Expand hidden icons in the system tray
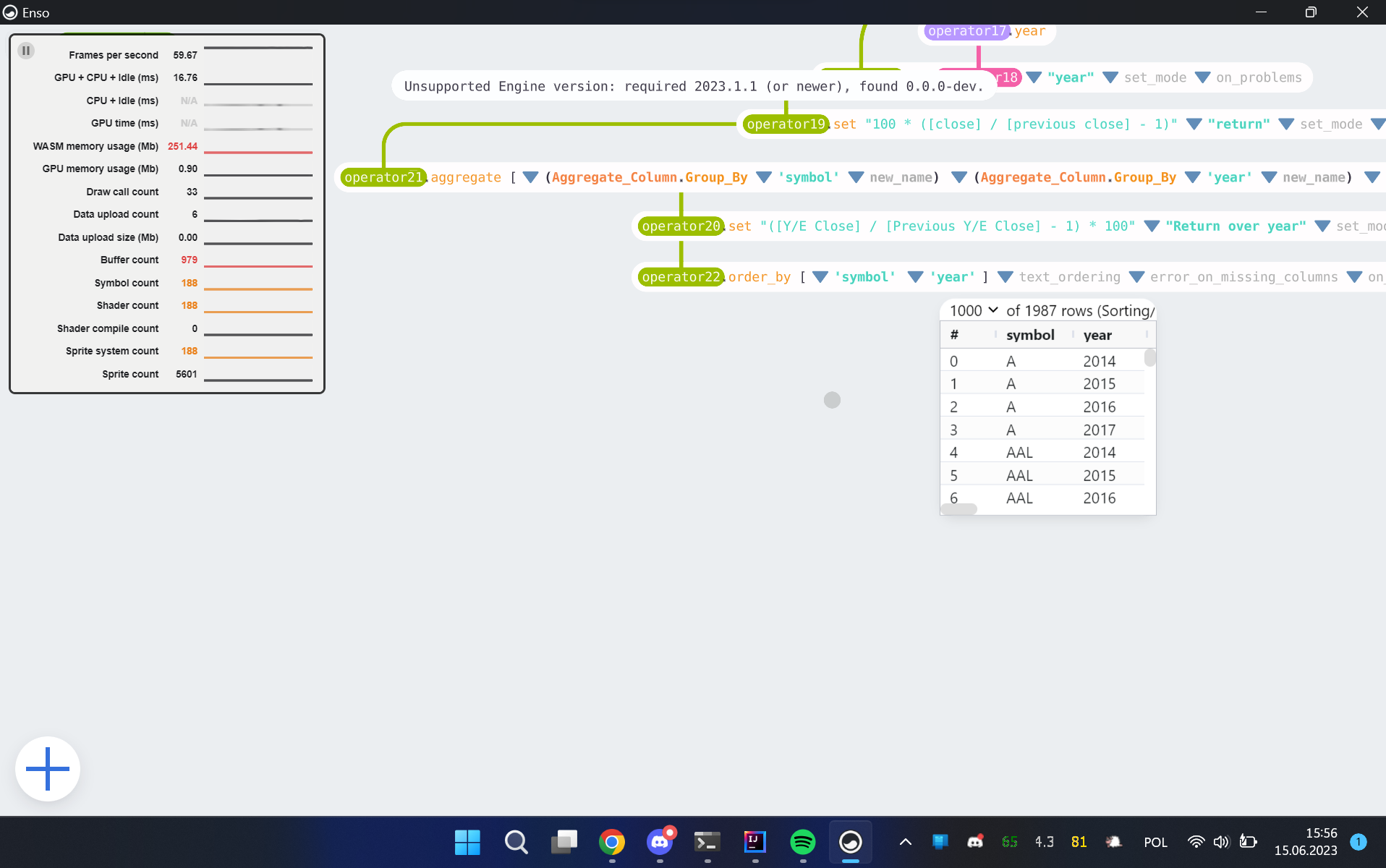The height and width of the screenshot is (868, 1386). [904, 842]
